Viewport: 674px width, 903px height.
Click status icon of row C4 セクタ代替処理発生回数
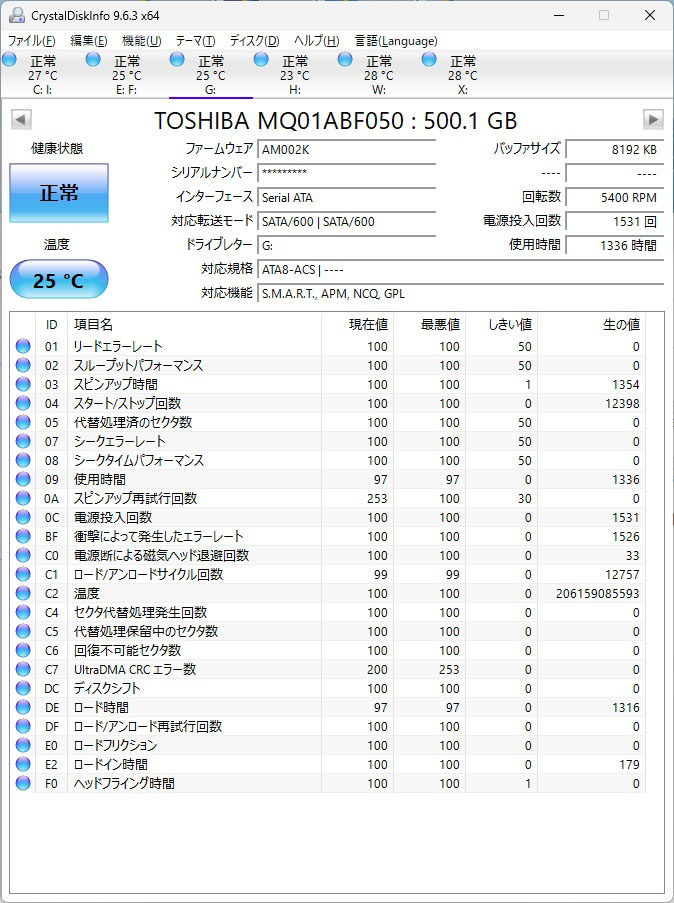click(23, 612)
